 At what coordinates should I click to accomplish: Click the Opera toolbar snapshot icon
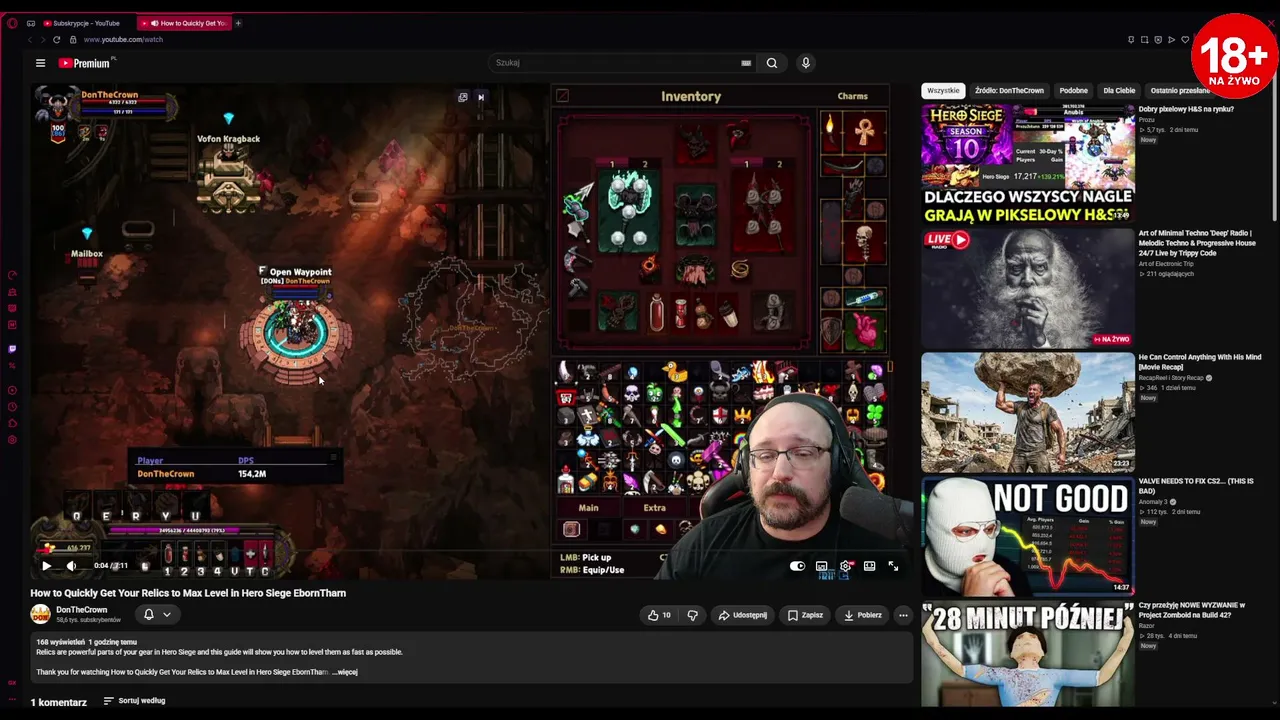coord(1144,40)
